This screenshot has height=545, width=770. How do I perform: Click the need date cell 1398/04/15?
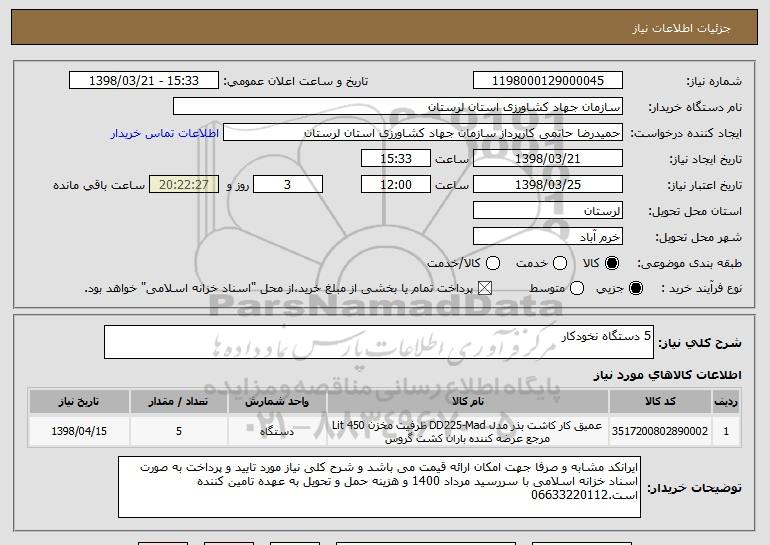point(79,431)
